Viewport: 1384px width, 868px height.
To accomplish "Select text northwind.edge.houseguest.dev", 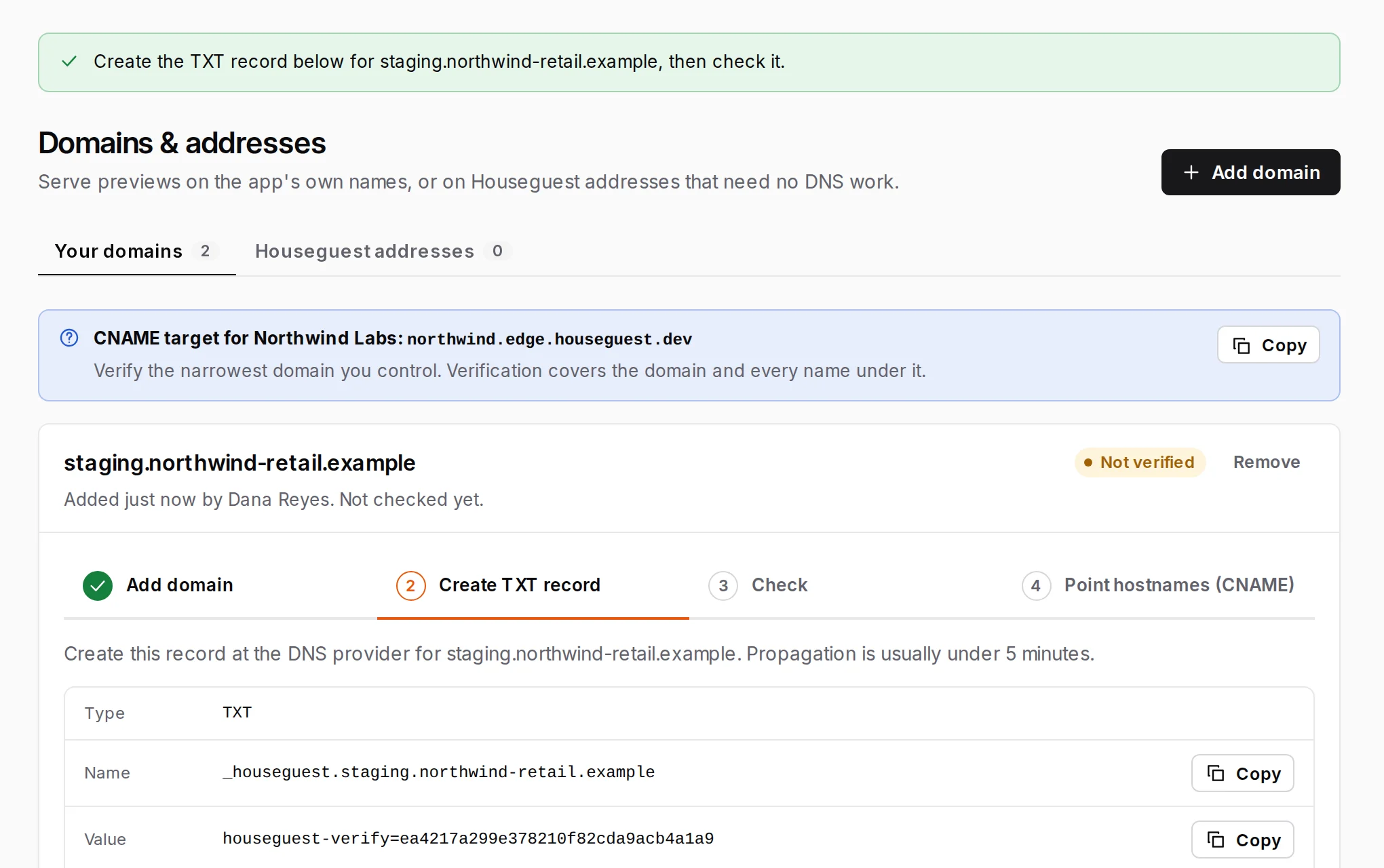I will [x=550, y=339].
